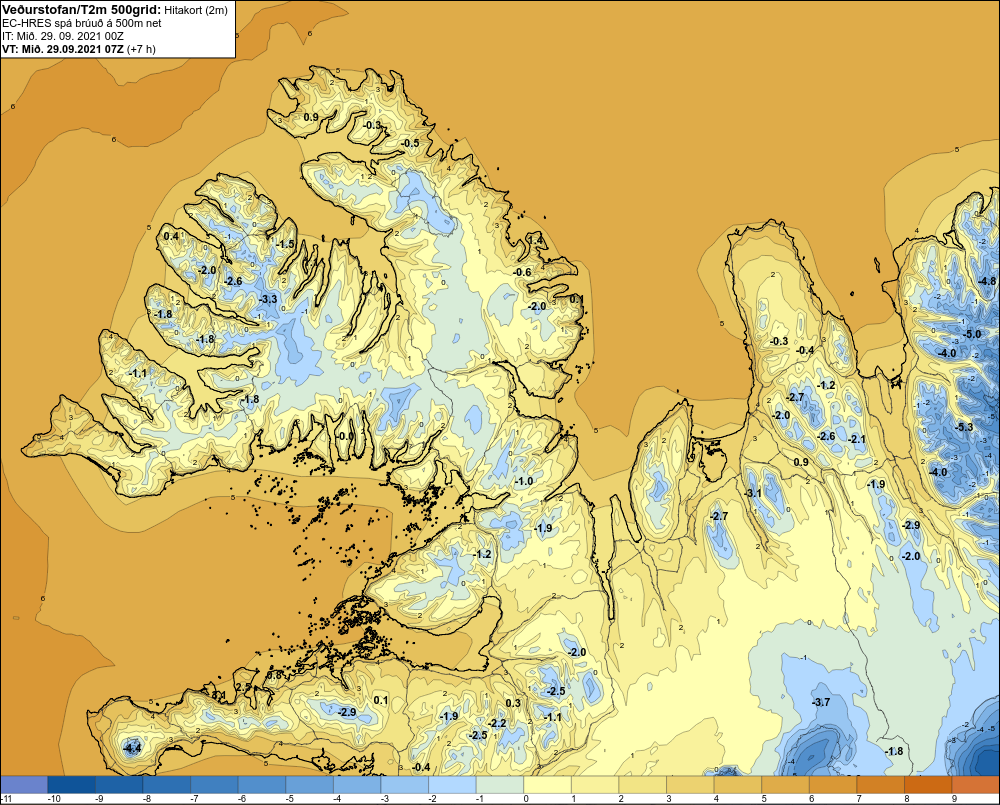Click the -2.1 temperature label

[857, 439]
